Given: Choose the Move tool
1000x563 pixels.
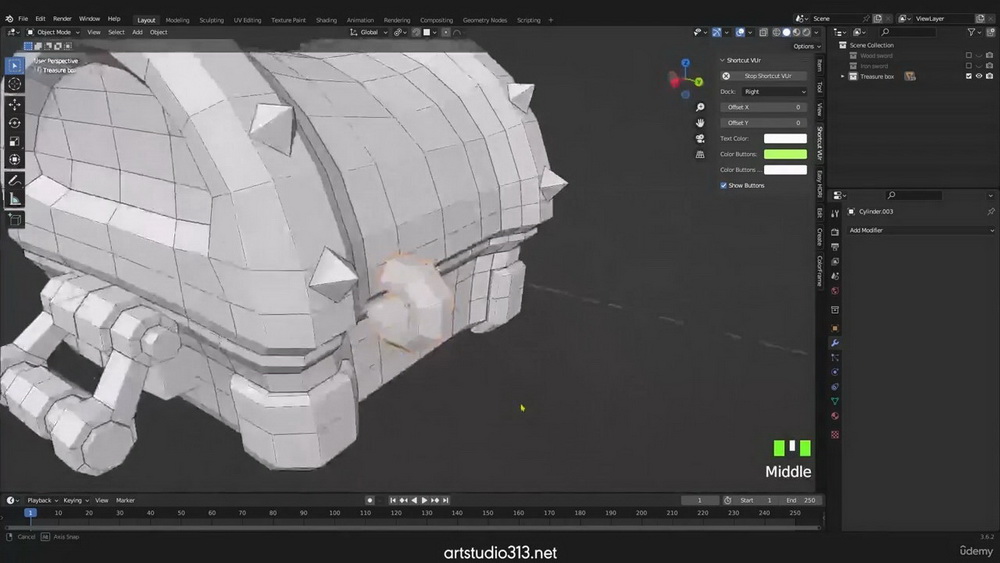Looking at the screenshot, I should click(15, 104).
